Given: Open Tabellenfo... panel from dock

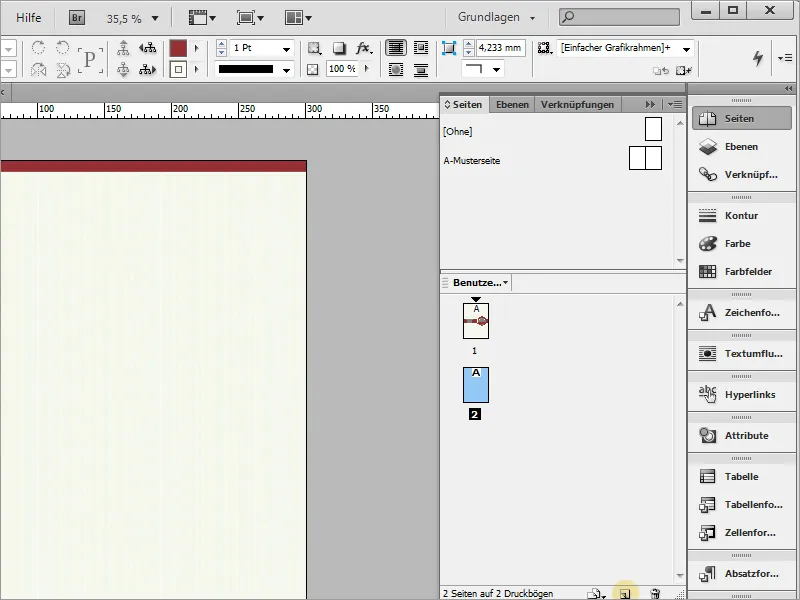Looking at the screenshot, I should pos(741,505).
